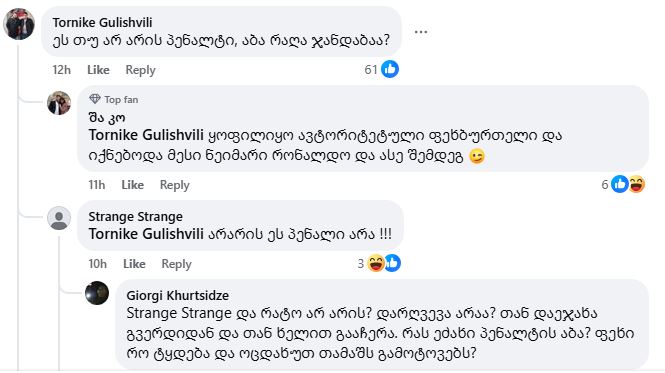Like the Top fan's 11h comment
Screen dimensions: 665x373
pos(132,185)
